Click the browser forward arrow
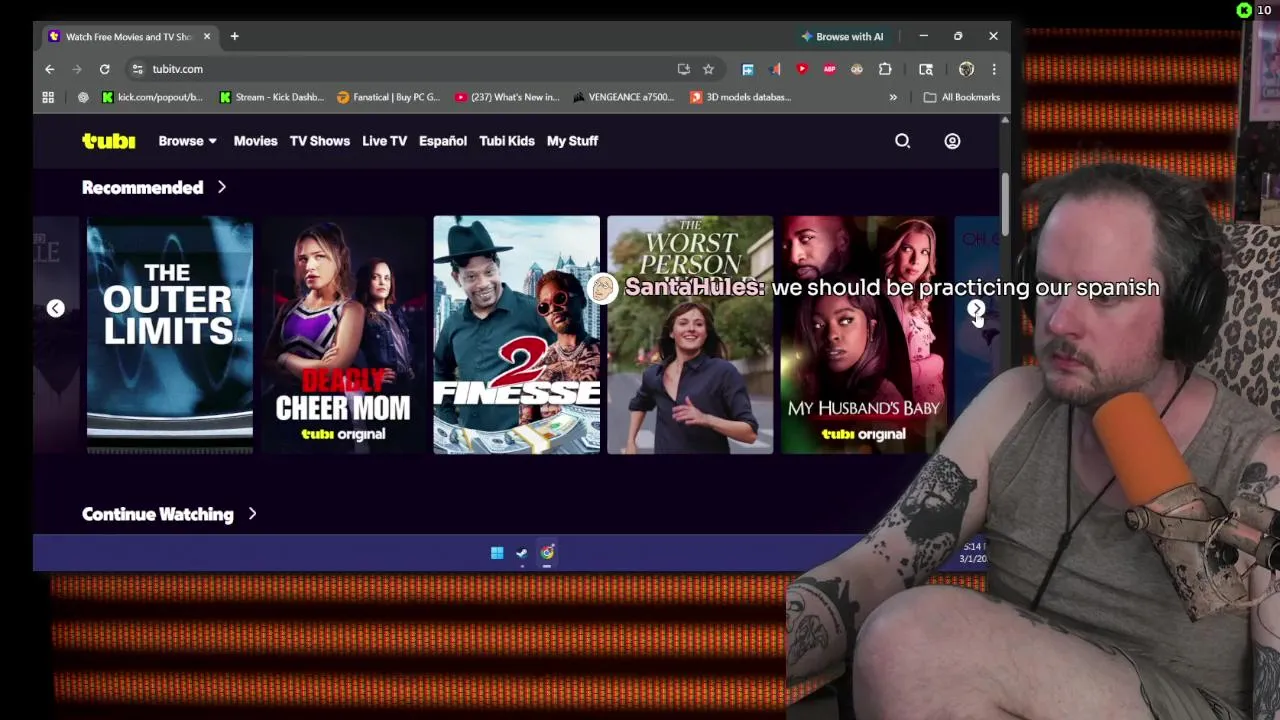1280x720 pixels. (x=77, y=69)
